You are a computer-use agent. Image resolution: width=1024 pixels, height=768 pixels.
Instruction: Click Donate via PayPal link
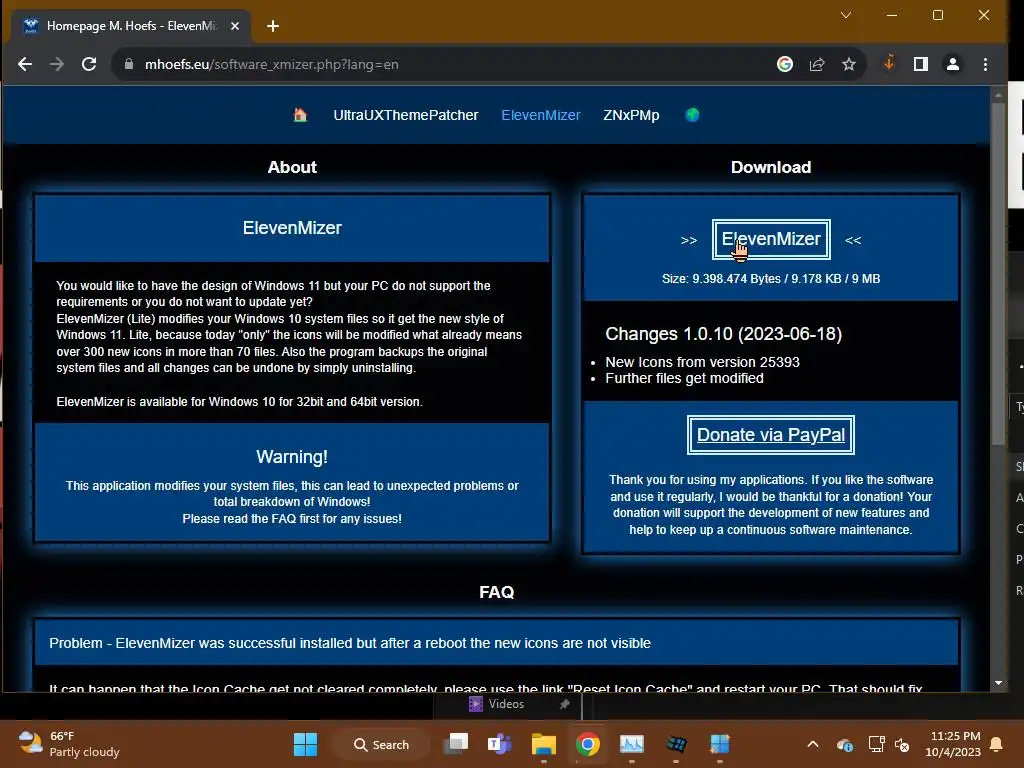(x=771, y=435)
